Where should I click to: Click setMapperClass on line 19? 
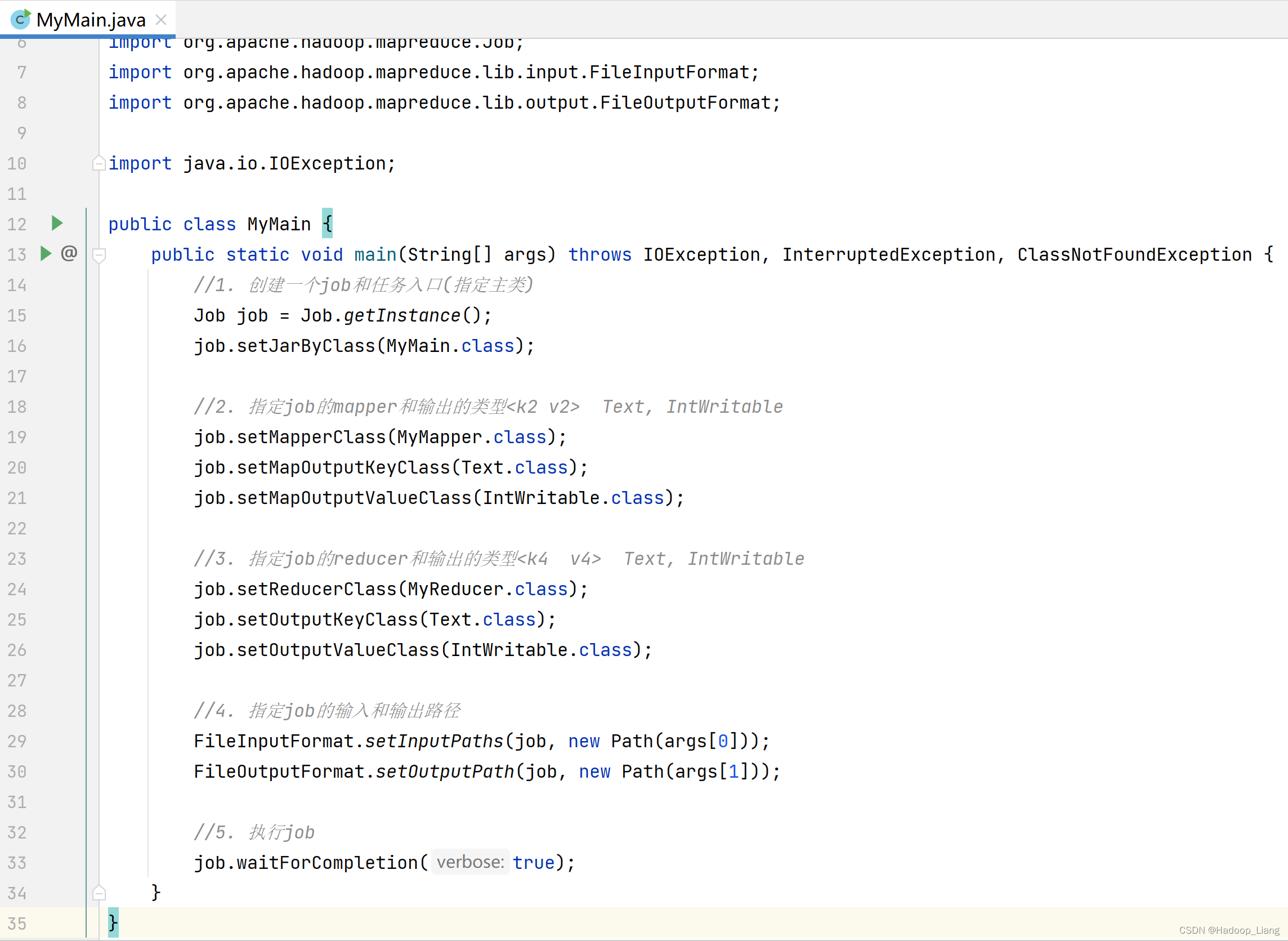[x=311, y=437]
